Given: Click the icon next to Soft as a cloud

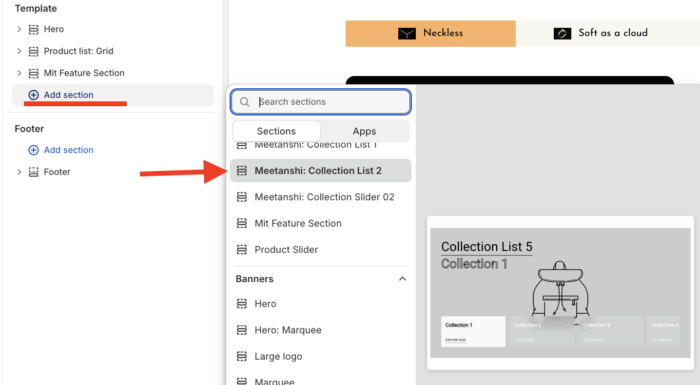Looking at the screenshot, I should (562, 33).
